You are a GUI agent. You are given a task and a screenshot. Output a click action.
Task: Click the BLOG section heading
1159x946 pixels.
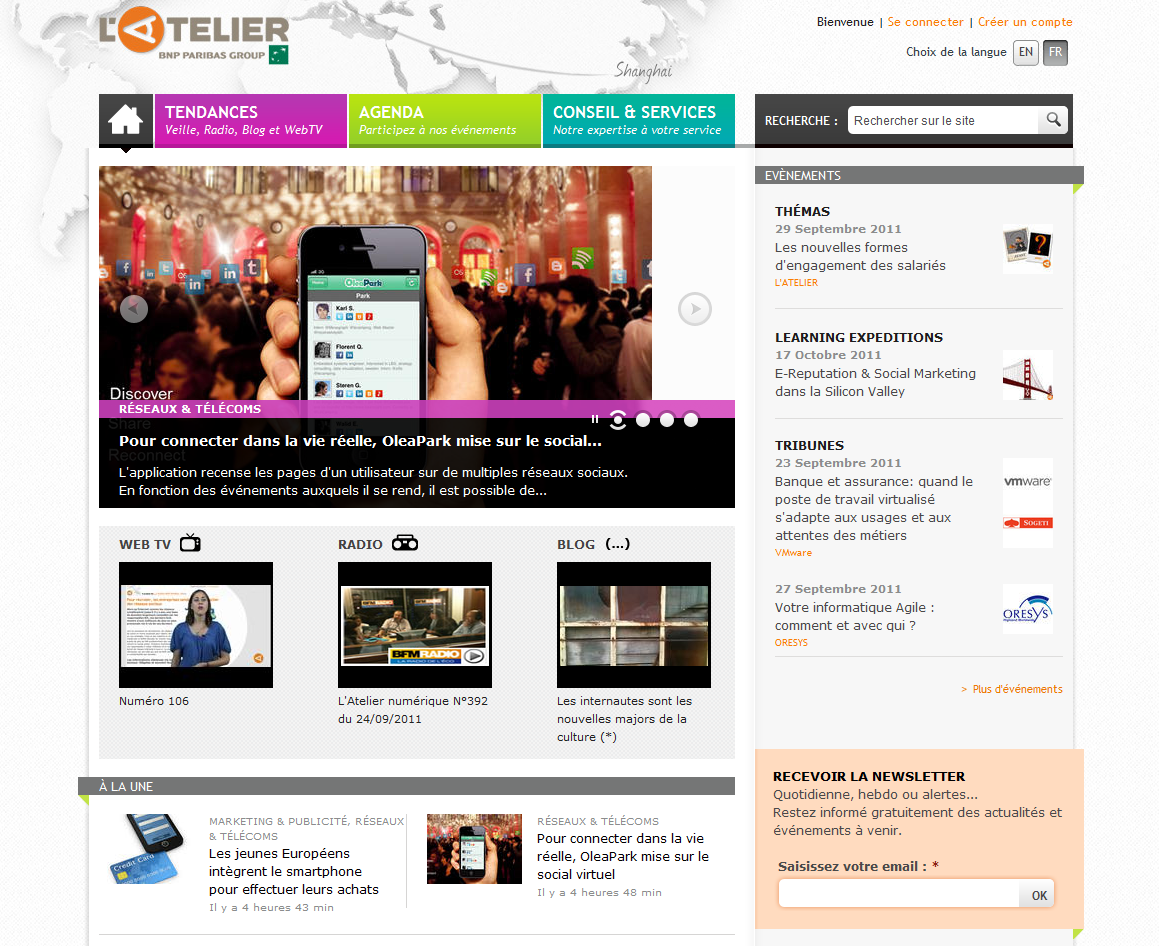pyautogui.click(x=576, y=545)
